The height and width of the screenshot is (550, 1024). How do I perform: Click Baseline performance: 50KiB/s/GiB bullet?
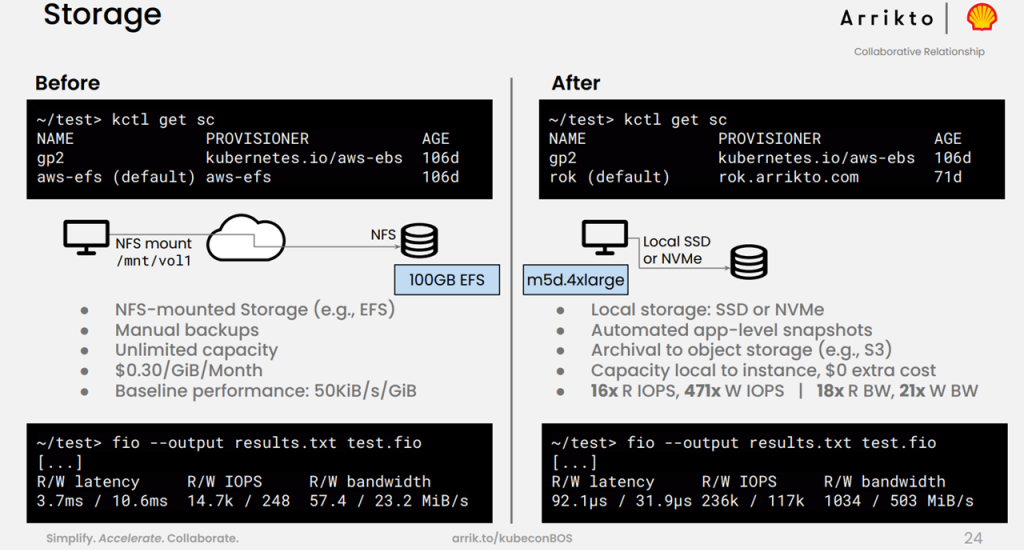tap(266, 391)
